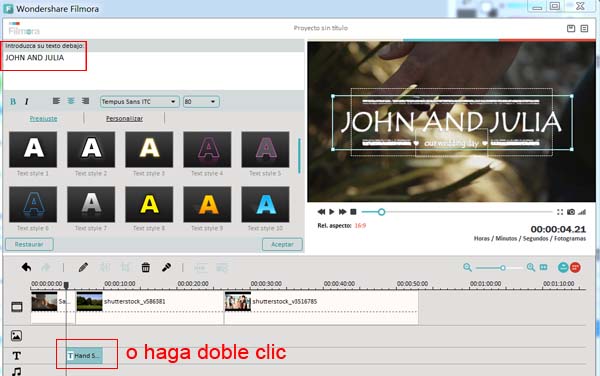Select Text style 1 preset
This screenshot has width=600, height=376.
tap(33, 150)
